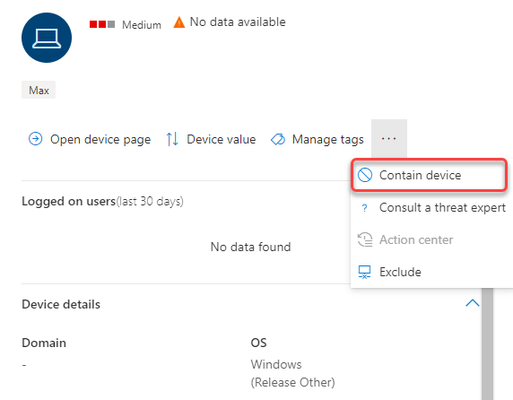
Task: Click the No data available text
Action: [x=238, y=22]
